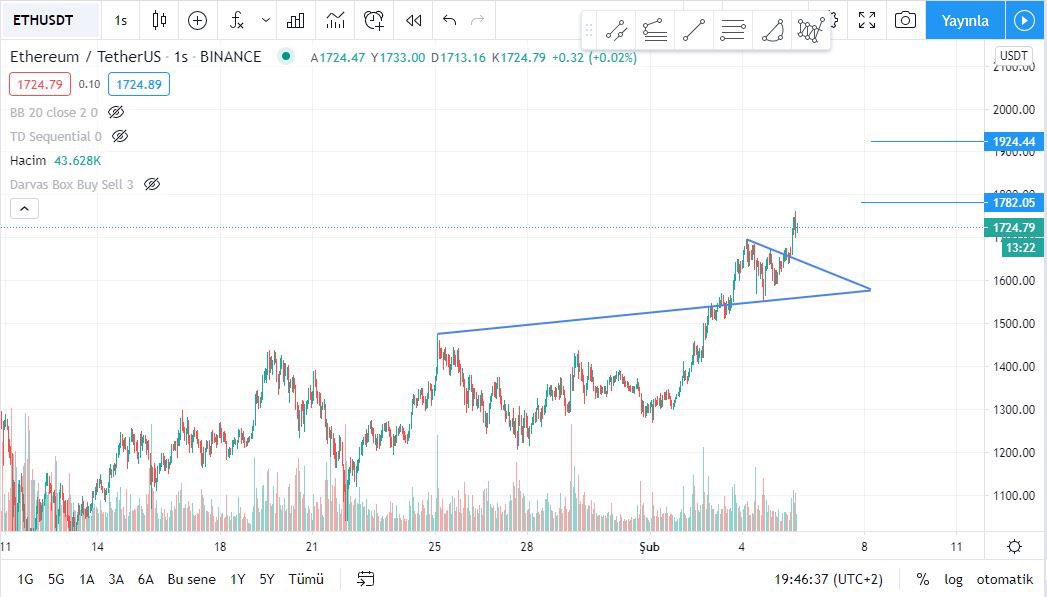Click the blue 1724.89 buy price button
This screenshot has height=597, width=1047.
pyautogui.click(x=139, y=84)
